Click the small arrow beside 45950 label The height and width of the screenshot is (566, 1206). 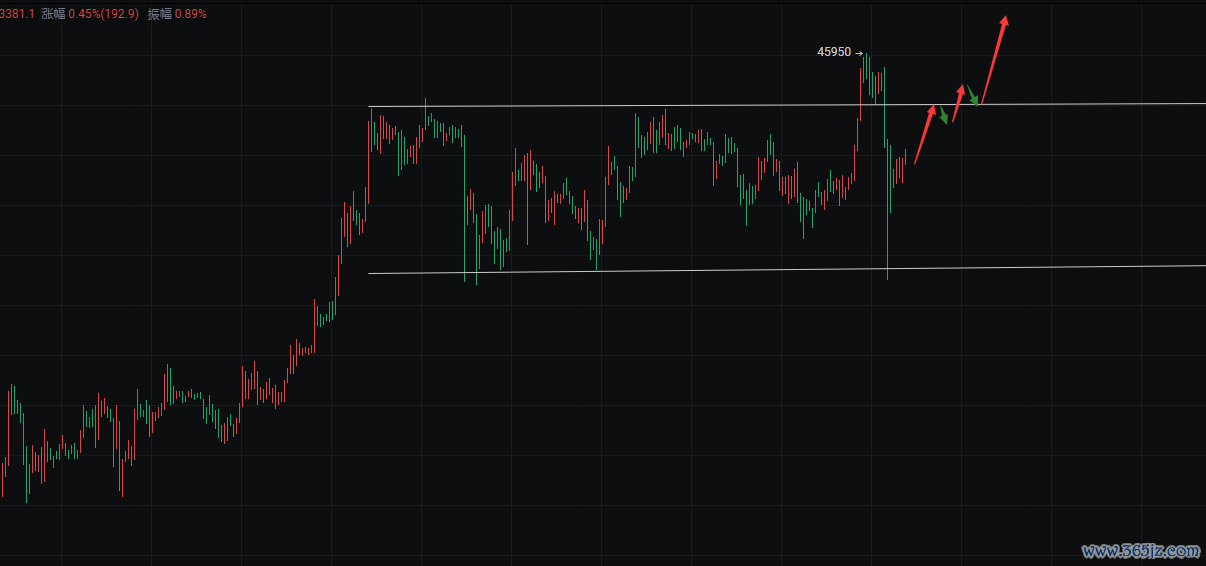[x=859, y=52]
